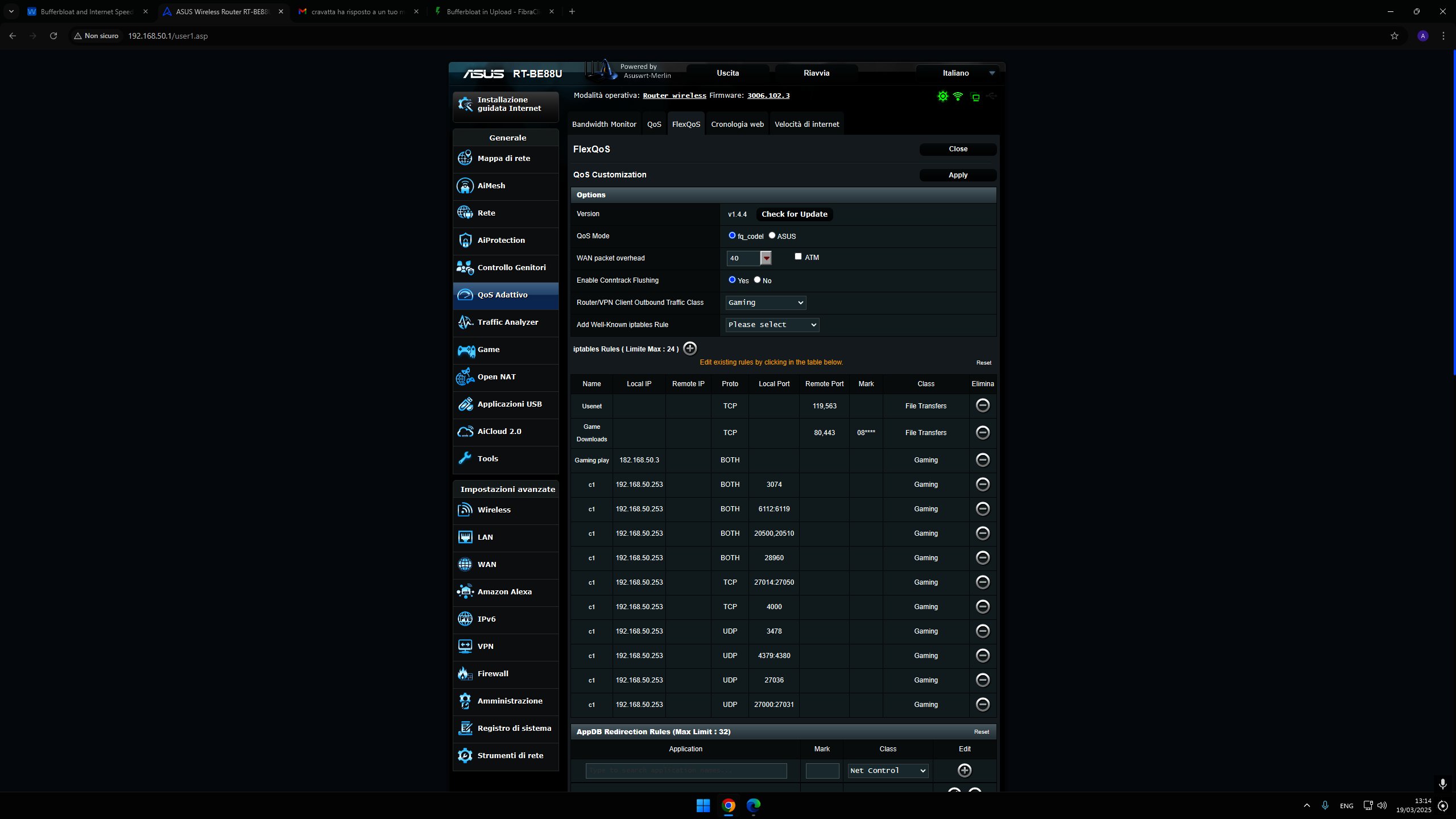Viewport: 1456px width, 819px height.
Task: Click Check for Update button
Action: (794, 214)
